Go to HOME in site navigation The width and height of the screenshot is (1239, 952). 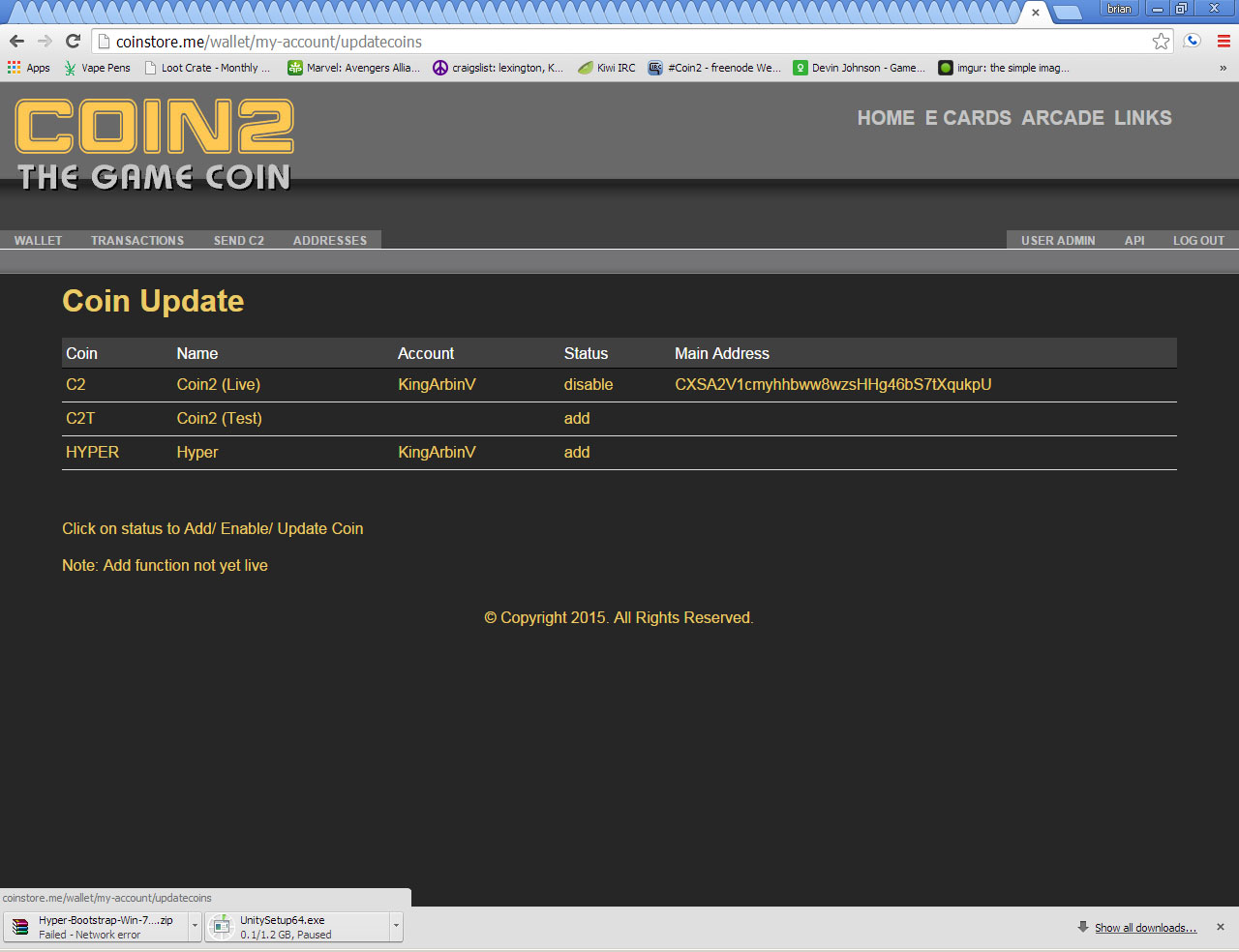coord(886,118)
